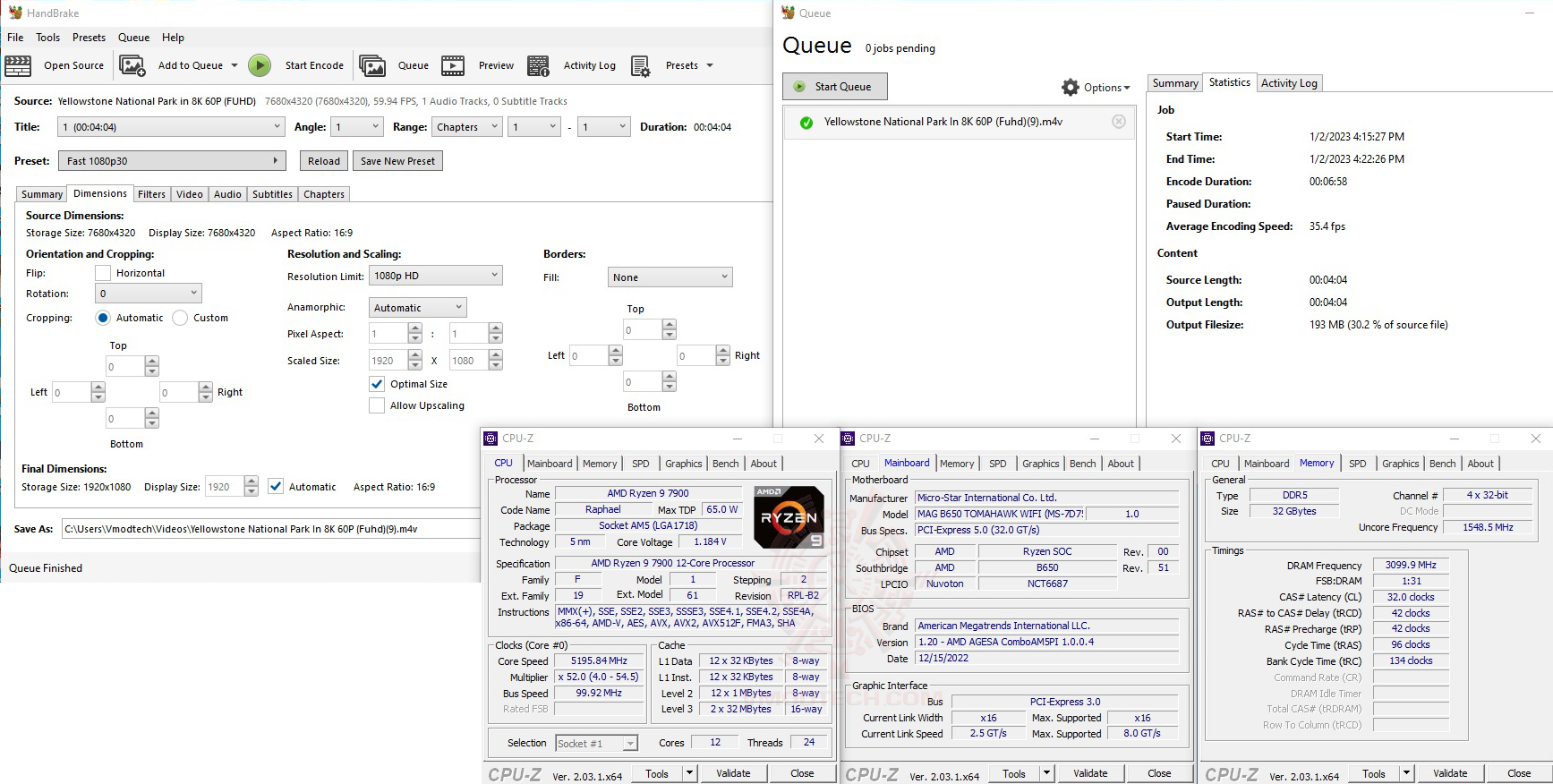This screenshot has height=784, width=1553.
Task: Click the CPU-Z icon in the CPU window title
Action: pos(491,439)
